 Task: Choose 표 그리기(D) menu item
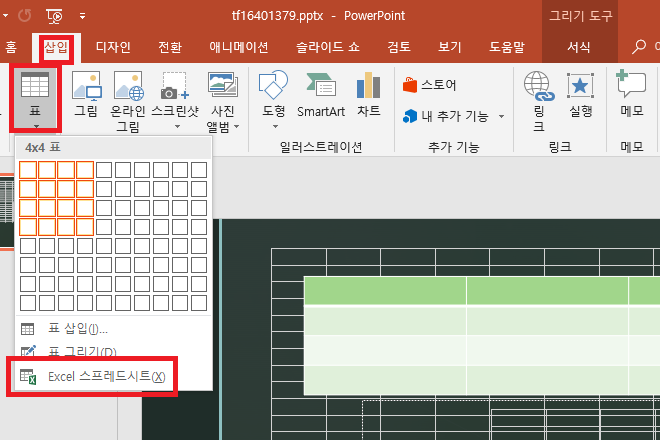[x=113, y=350]
